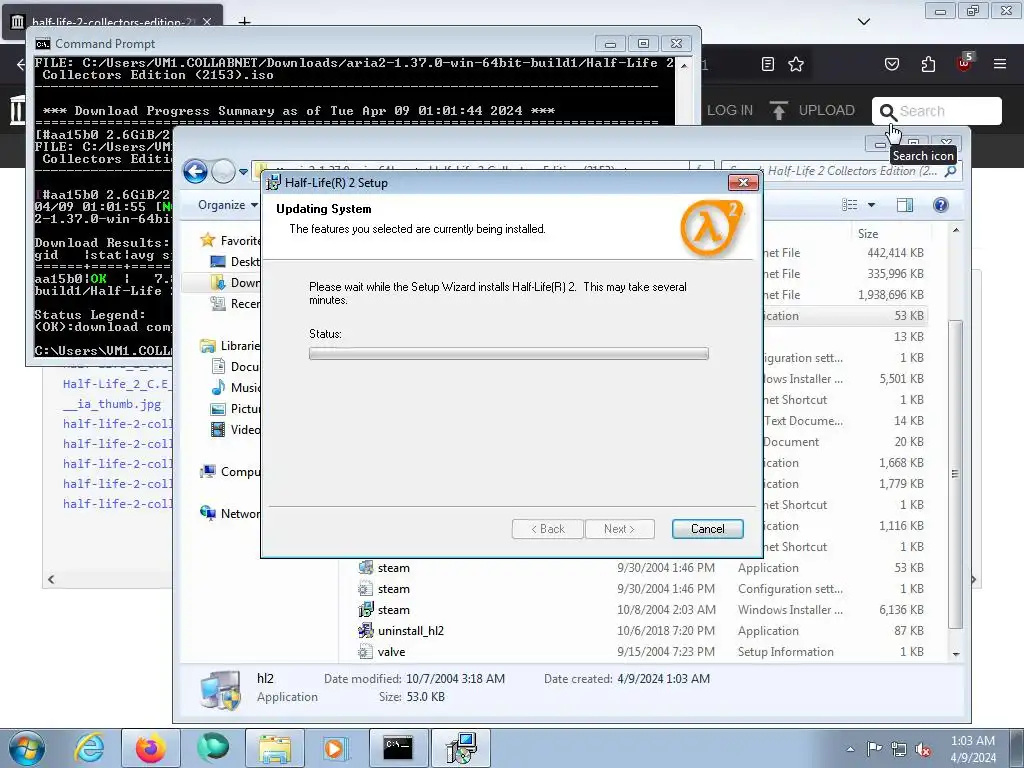Click the change your view icon
Screen dimensions: 1024x768
pos(850,205)
